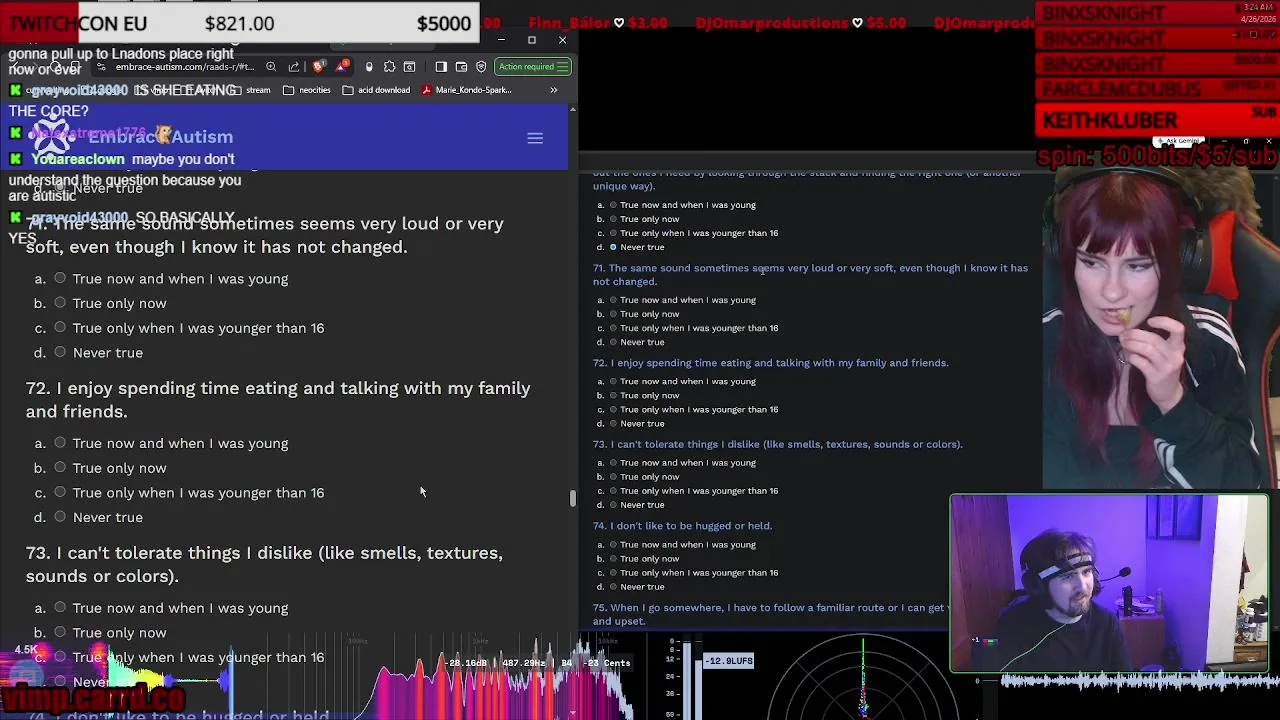The width and height of the screenshot is (1280, 720).
Task: Click the embrace-autism.com address bar
Action: point(185,67)
